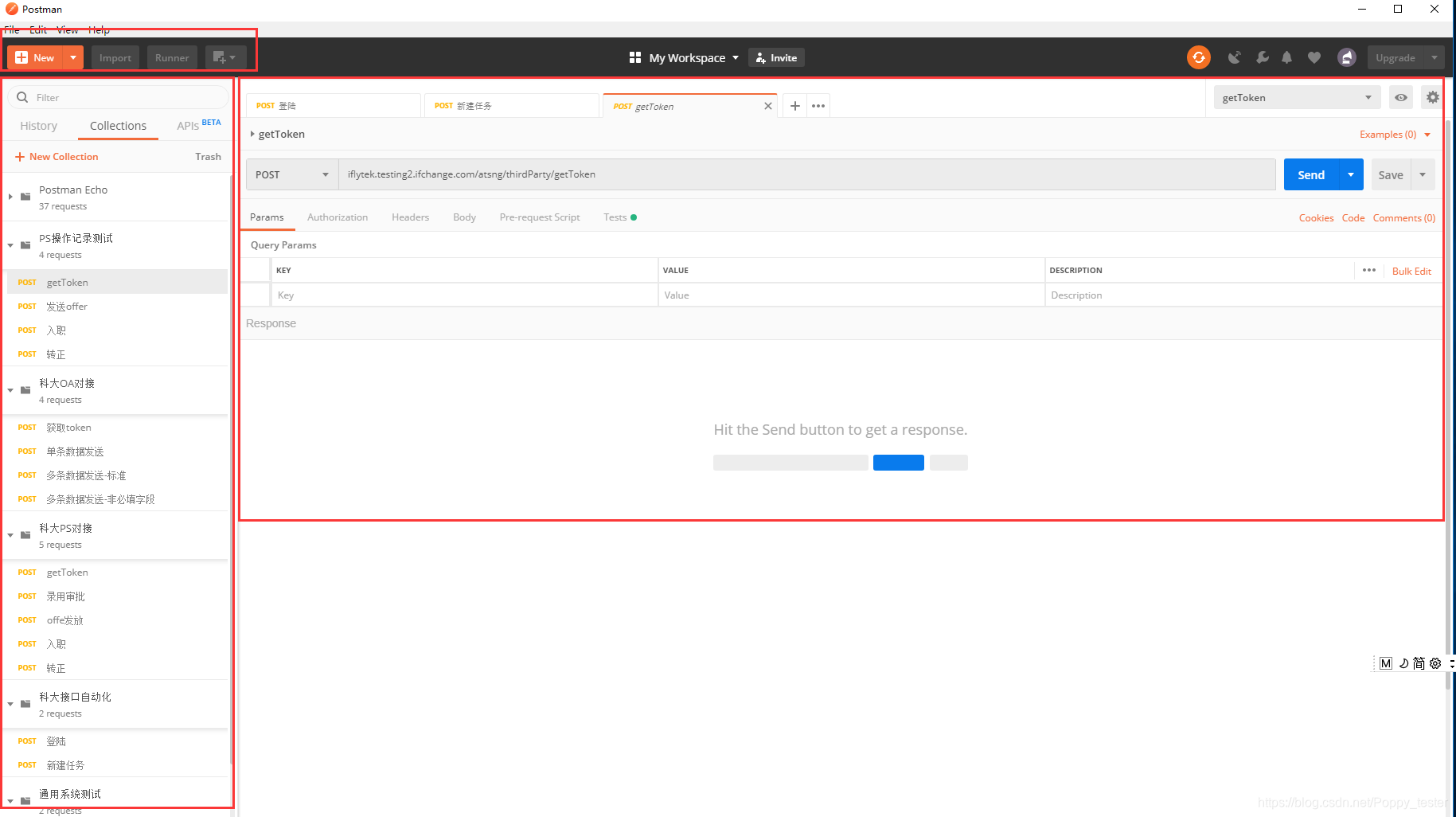Collapse the PS操作记录测试 collection
This screenshot has width=1456, height=817.
[10, 245]
